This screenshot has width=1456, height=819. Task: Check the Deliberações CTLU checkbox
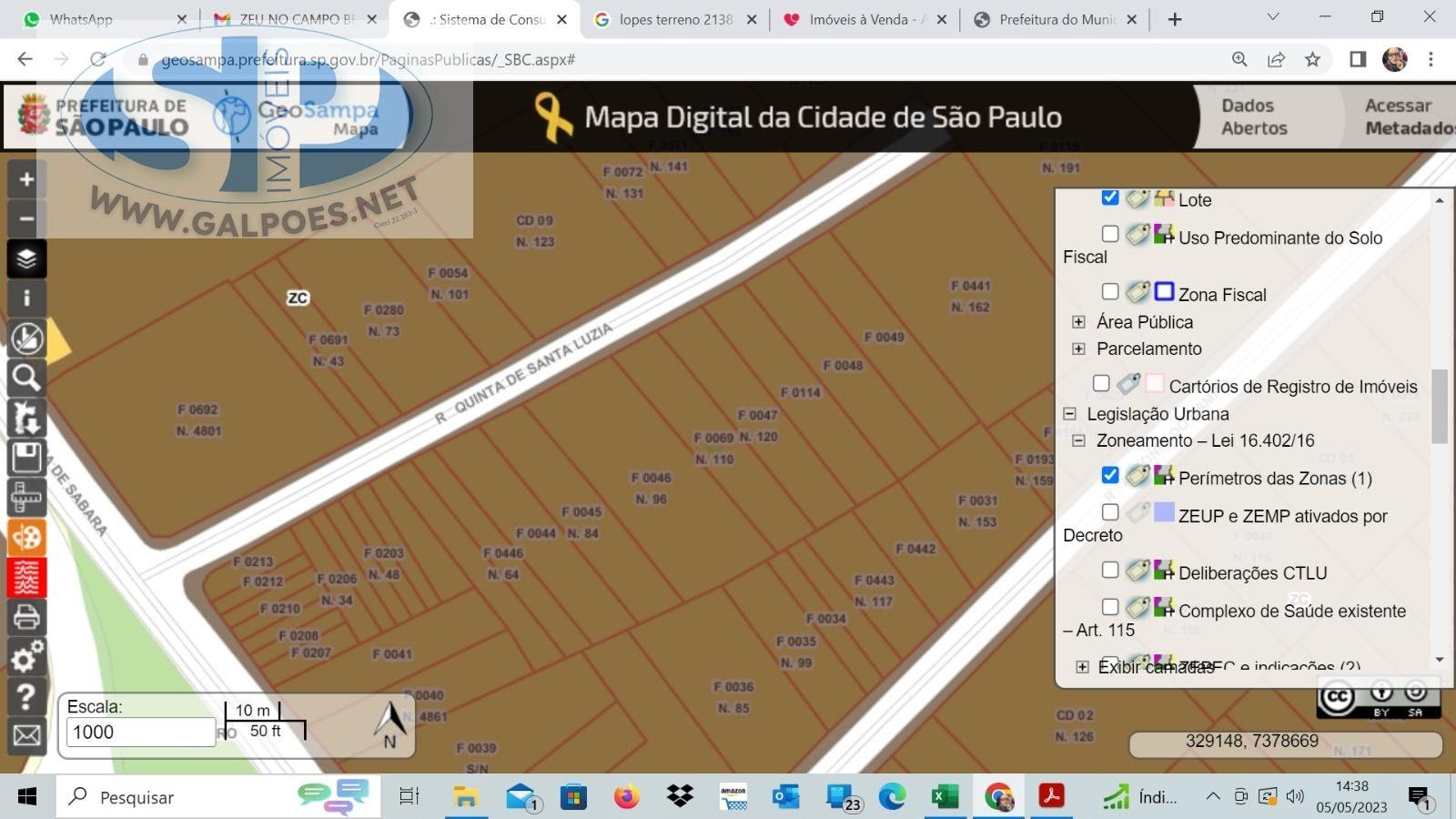[1109, 570]
